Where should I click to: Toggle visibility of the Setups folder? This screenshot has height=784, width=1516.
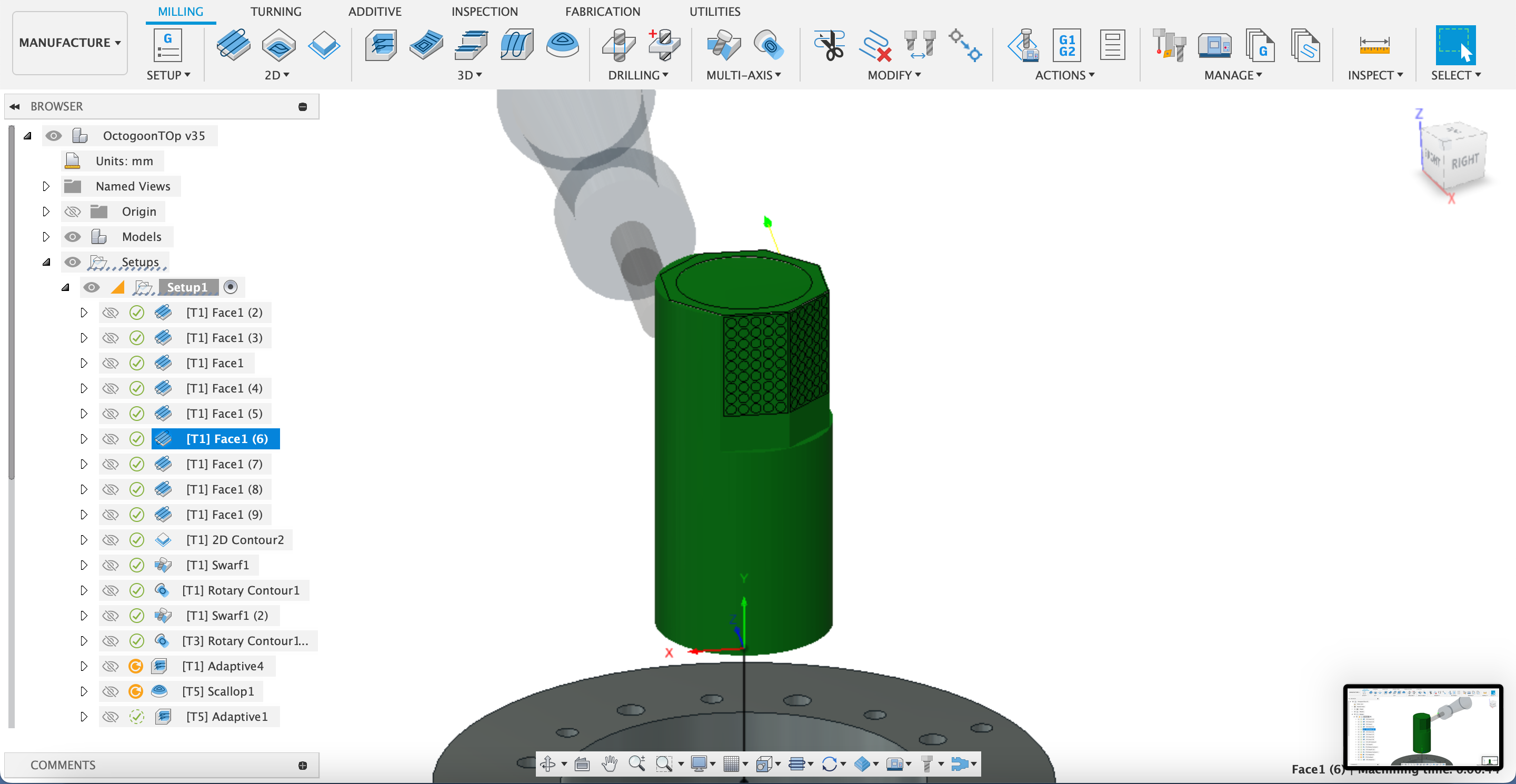tap(73, 263)
